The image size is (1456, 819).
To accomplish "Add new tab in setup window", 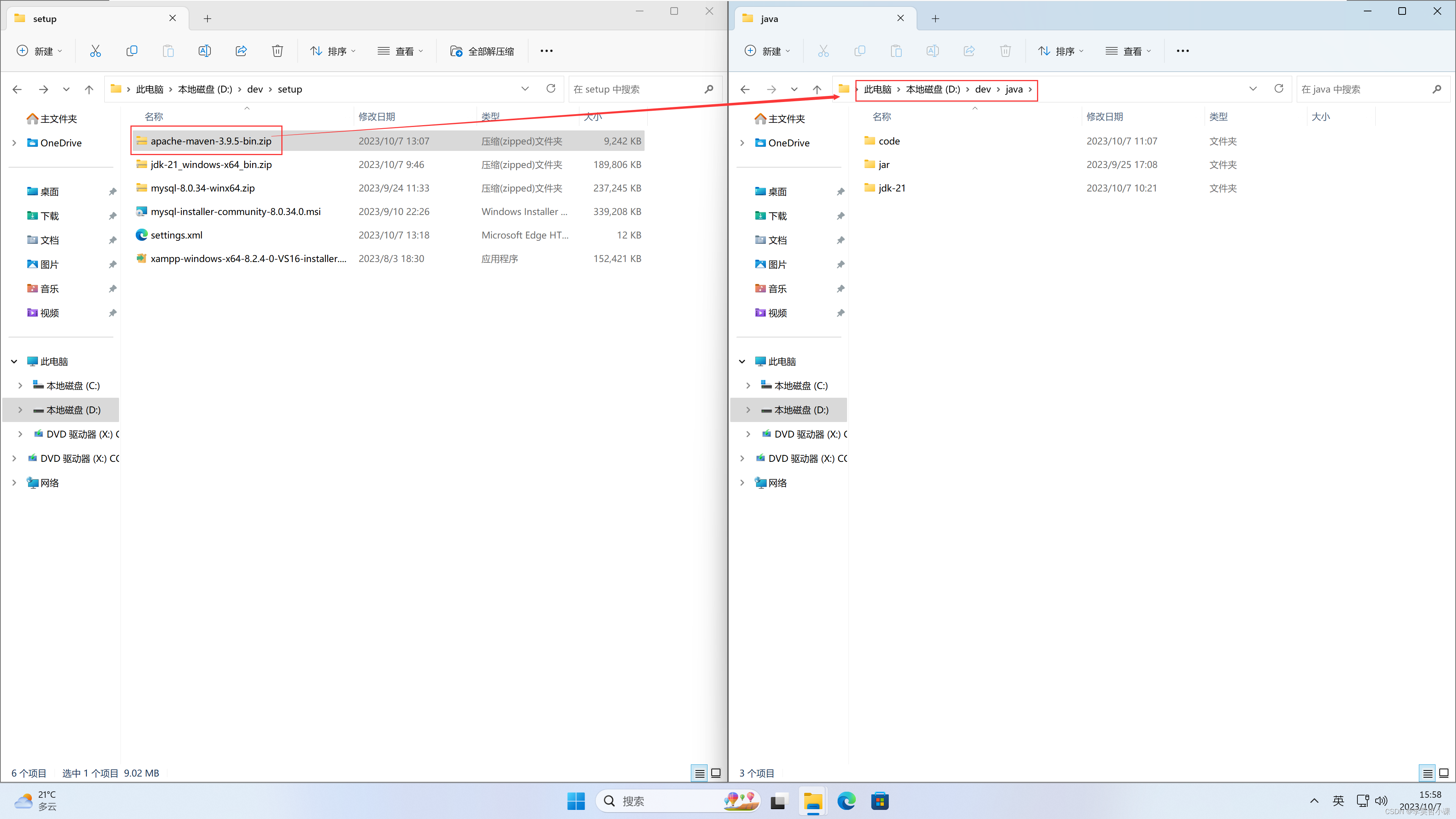I will (207, 19).
